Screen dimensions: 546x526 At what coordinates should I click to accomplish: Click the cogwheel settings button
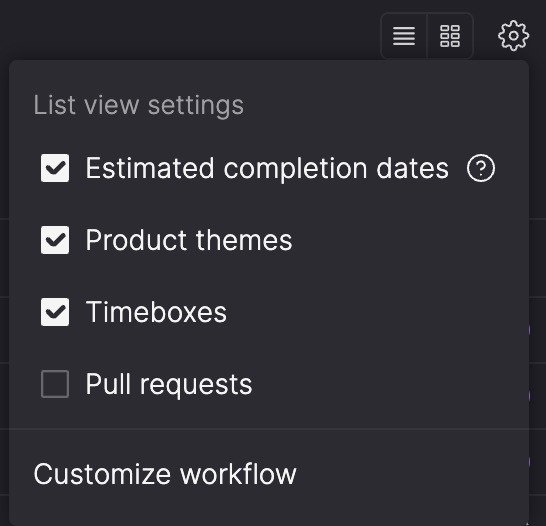513,36
